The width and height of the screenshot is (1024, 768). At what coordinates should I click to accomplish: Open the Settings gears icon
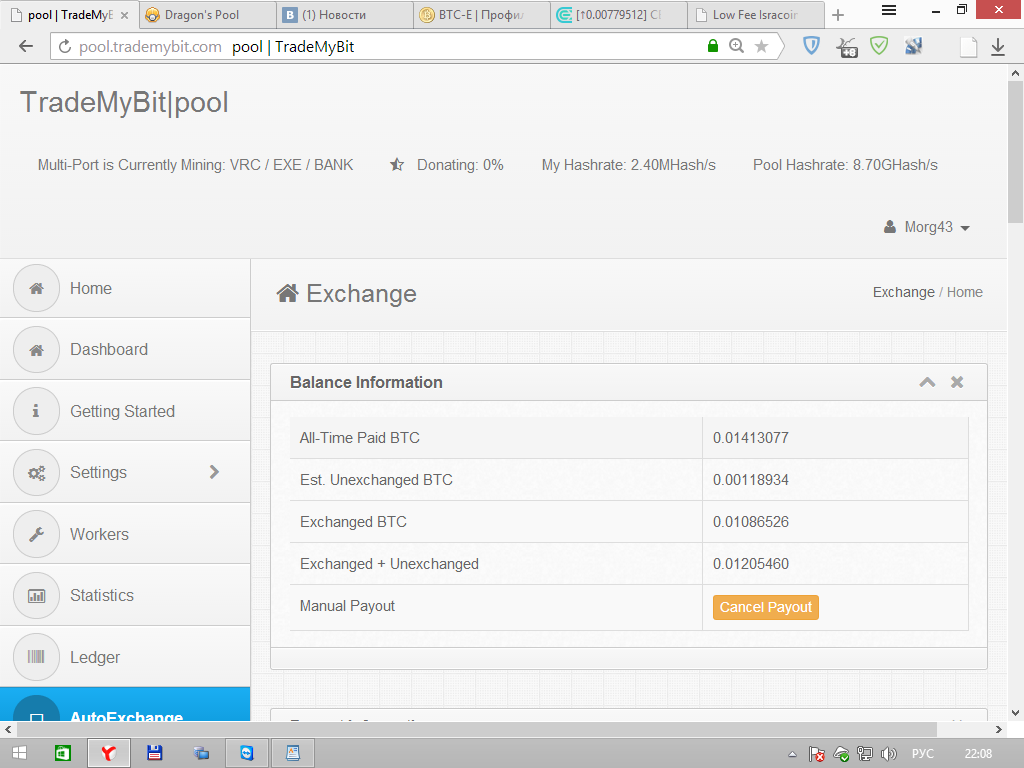tap(37, 472)
